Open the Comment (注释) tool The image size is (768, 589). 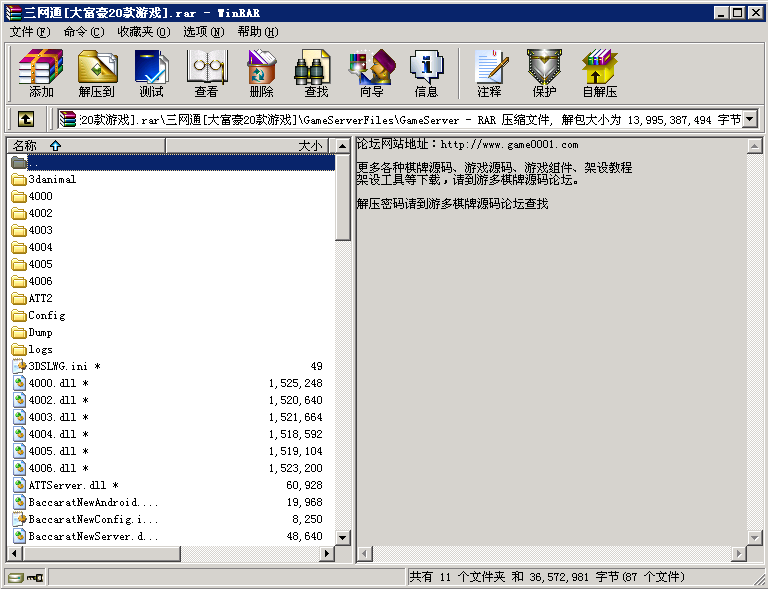tap(489, 73)
